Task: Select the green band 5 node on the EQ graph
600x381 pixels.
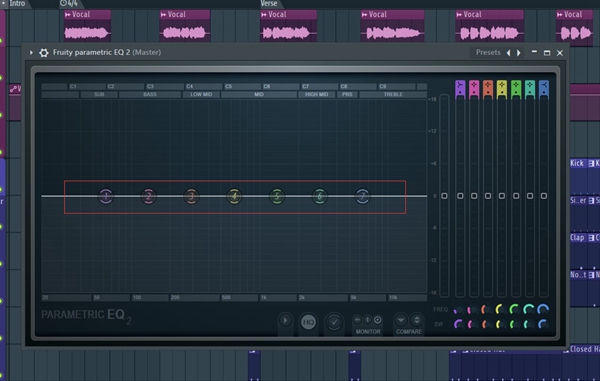Action: tap(277, 197)
